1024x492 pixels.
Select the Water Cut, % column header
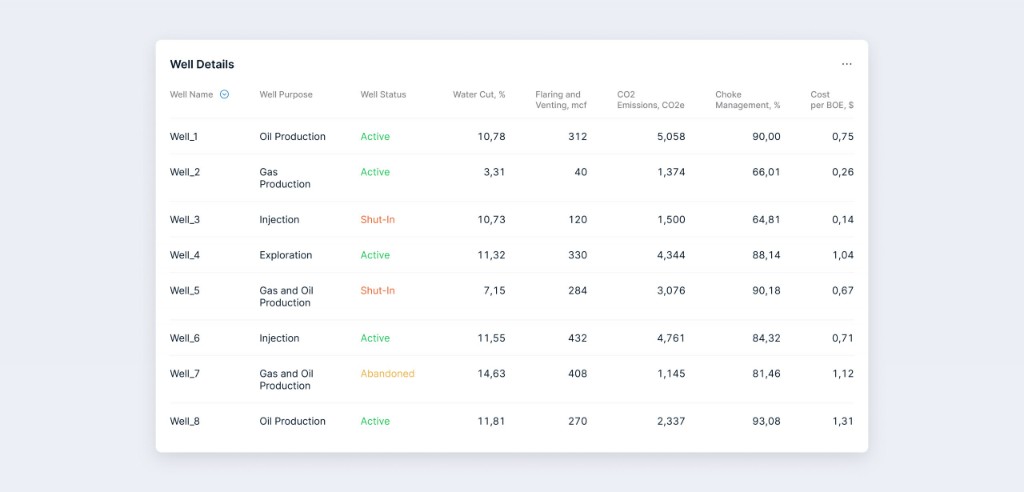(478, 95)
